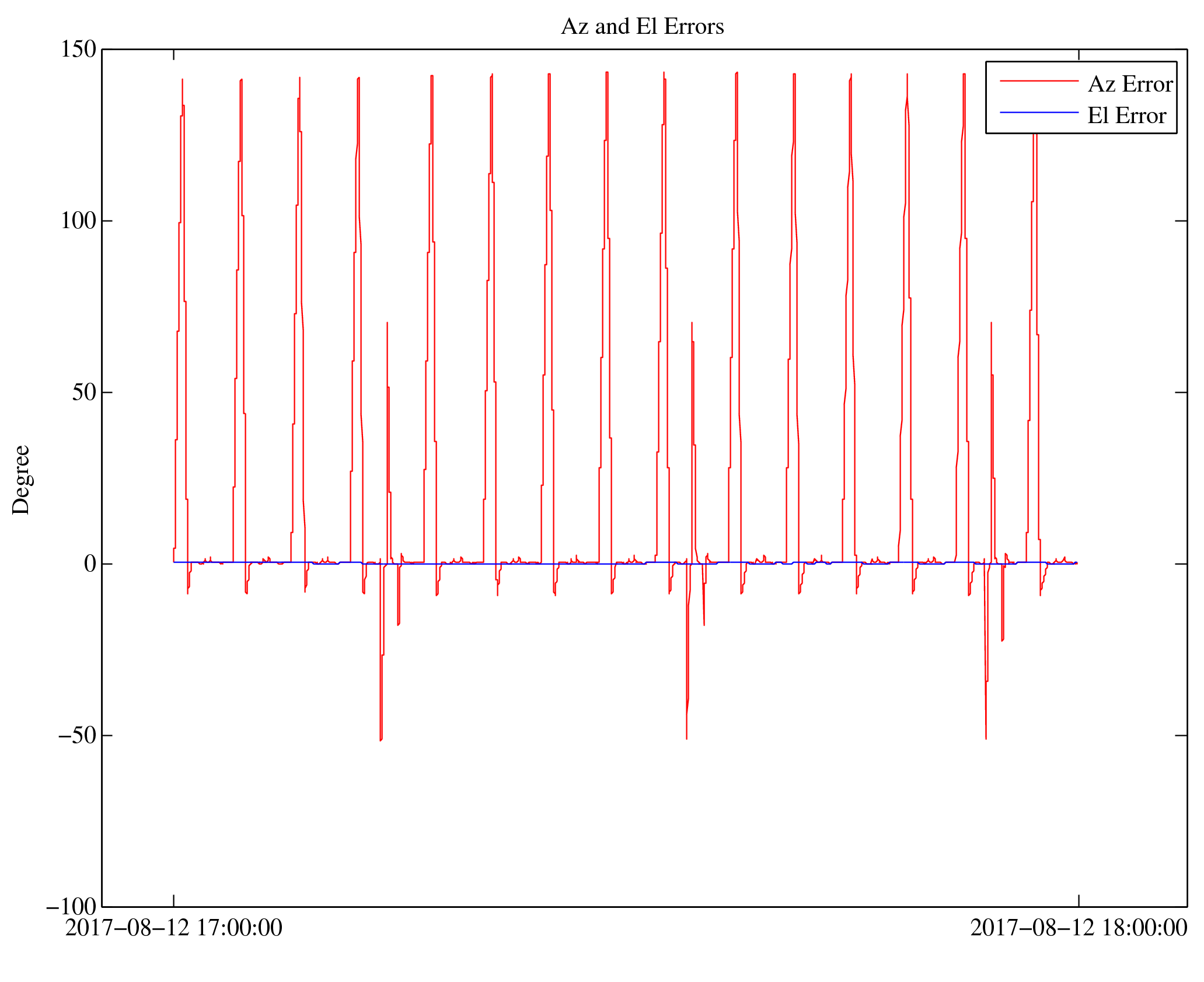Click the y-axis tick label −50

77,736
